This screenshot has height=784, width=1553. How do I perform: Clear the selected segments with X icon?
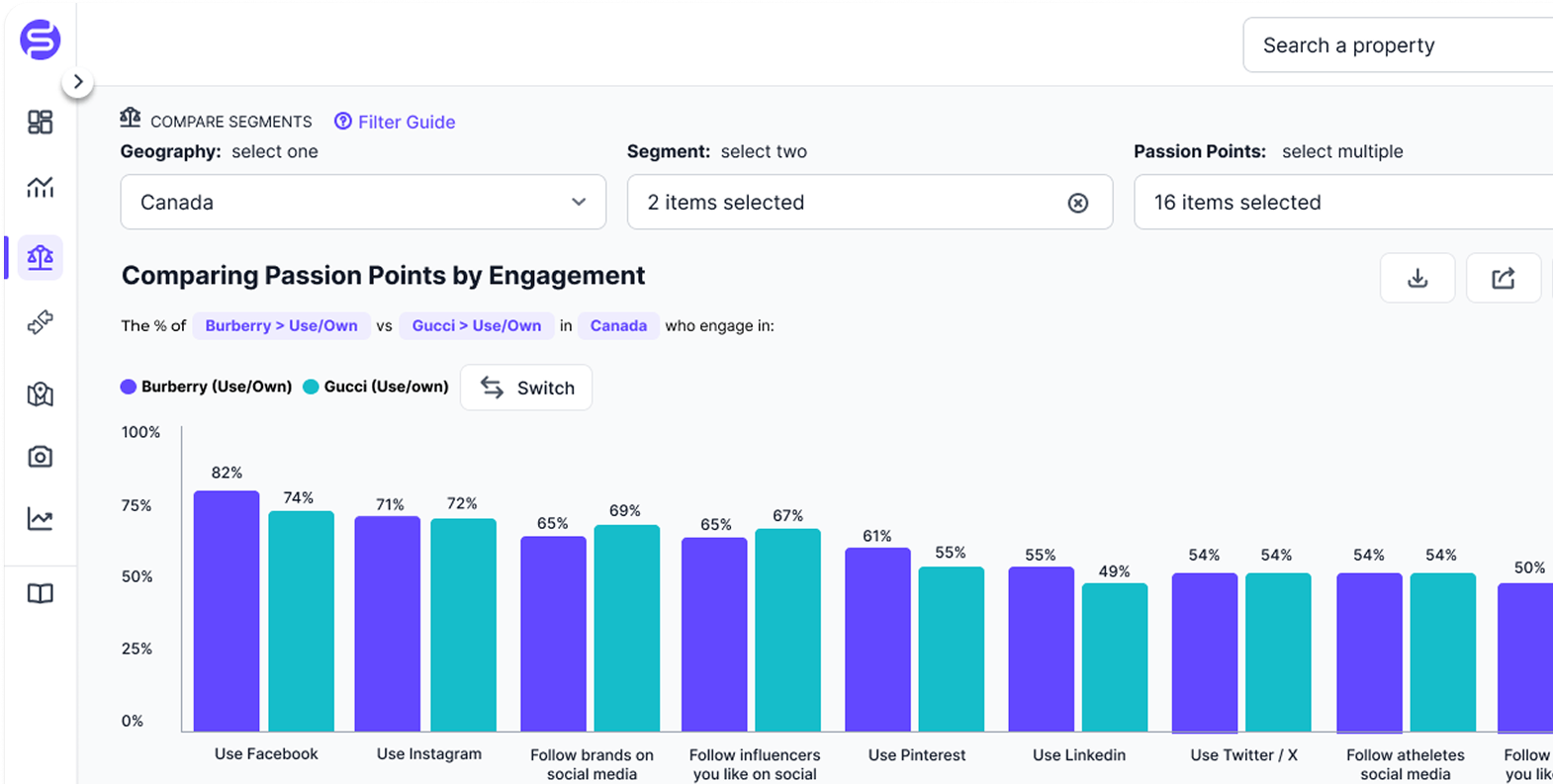click(1078, 203)
